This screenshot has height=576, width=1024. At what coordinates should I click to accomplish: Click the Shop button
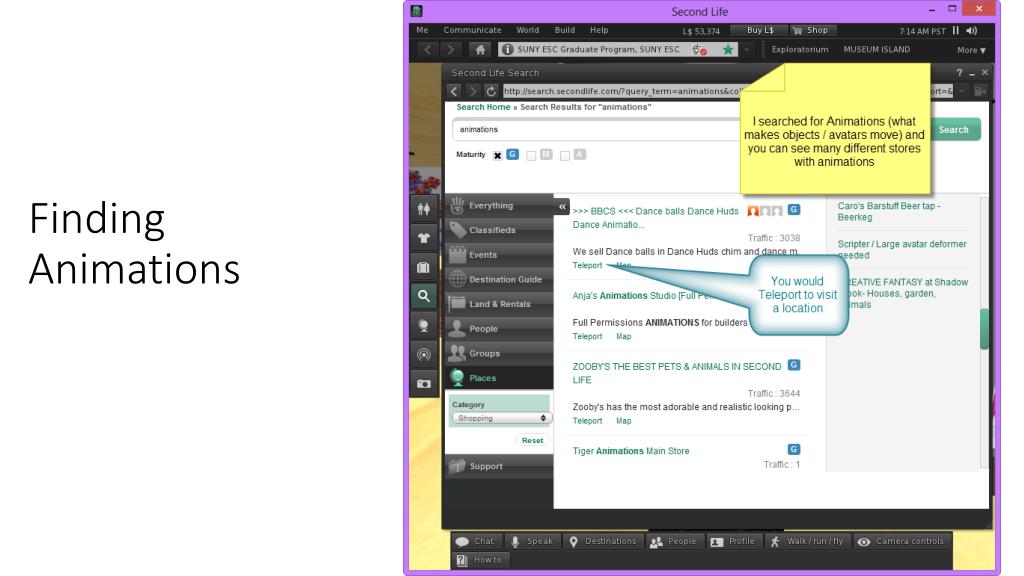coord(810,31)
